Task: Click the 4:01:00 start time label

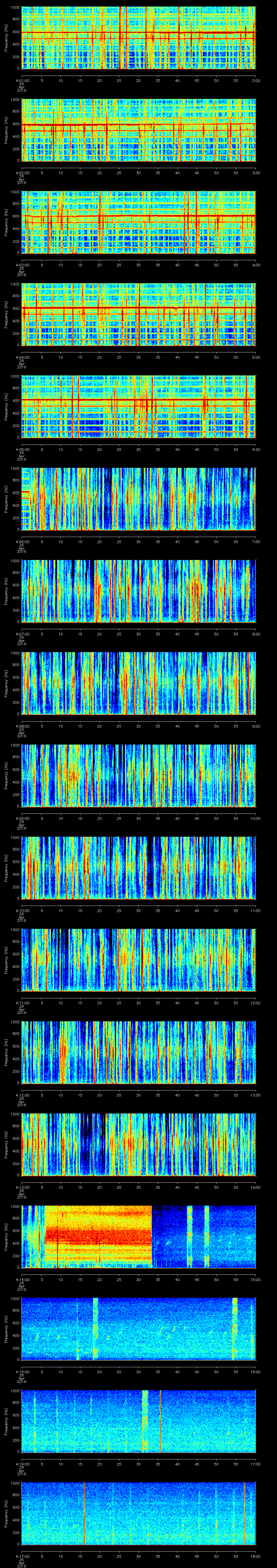Action: pyautogui.click(x=22, y=80)
